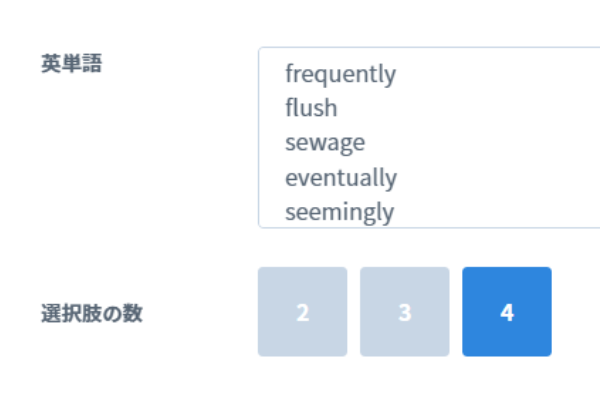Place cursor just after "flush"
This screenshot has width=600, height=400.
pos(339,108)
